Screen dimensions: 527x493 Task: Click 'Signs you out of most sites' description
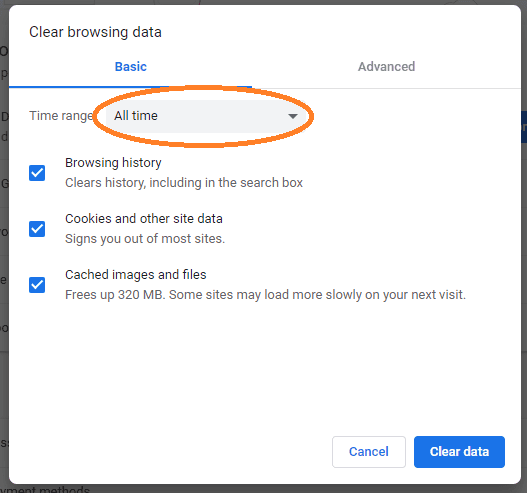tap(145, 239)
